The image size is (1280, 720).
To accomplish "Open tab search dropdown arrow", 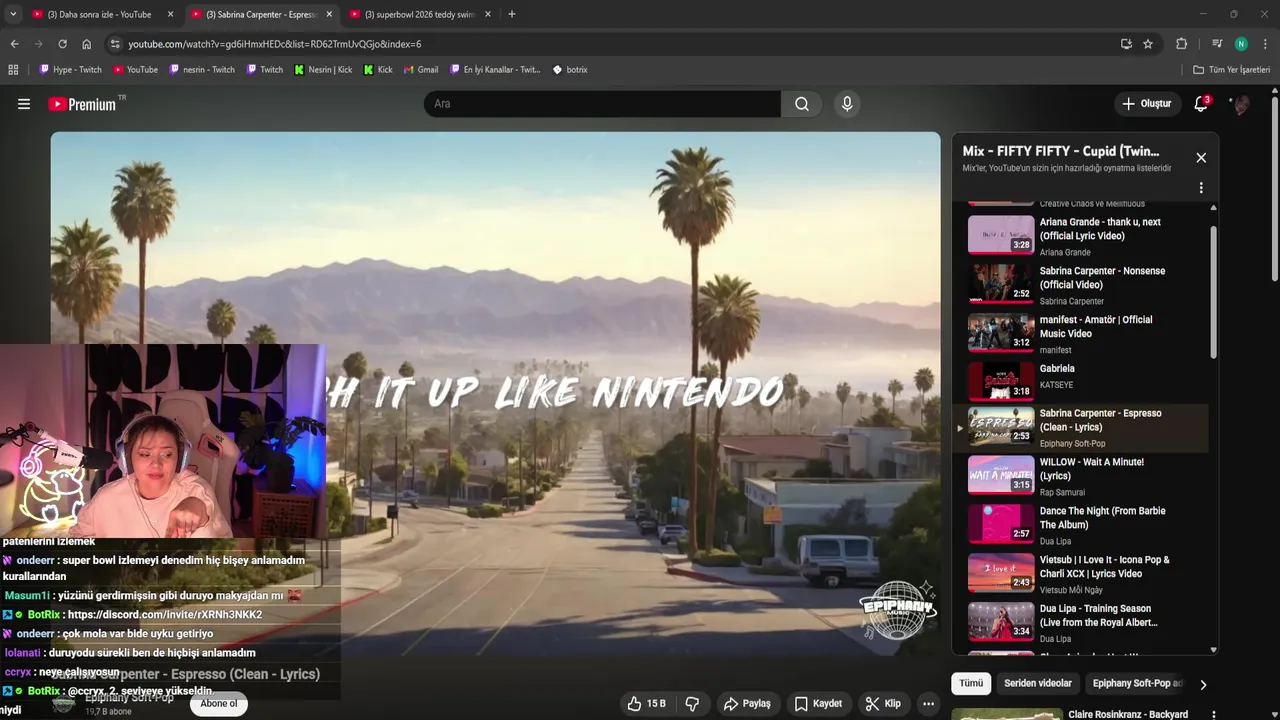I will click(x=13, y=14).
